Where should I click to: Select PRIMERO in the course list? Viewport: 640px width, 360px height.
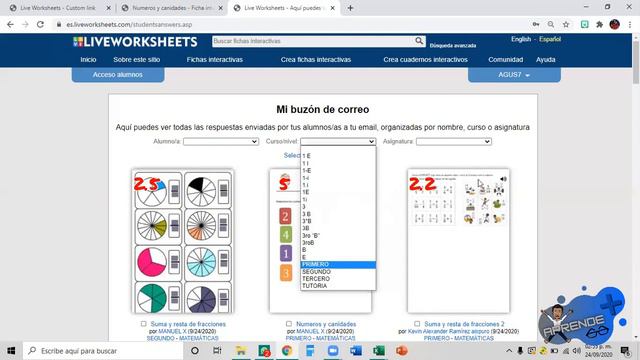pos(338,264)
